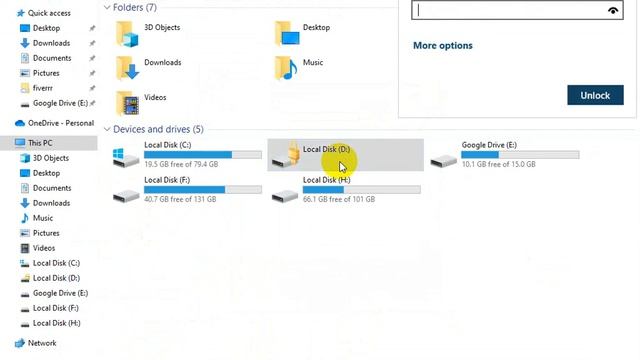This screenshot has width=640, height=360.
Task: Open Network in the navigation pane
Action: click(42, 343)
